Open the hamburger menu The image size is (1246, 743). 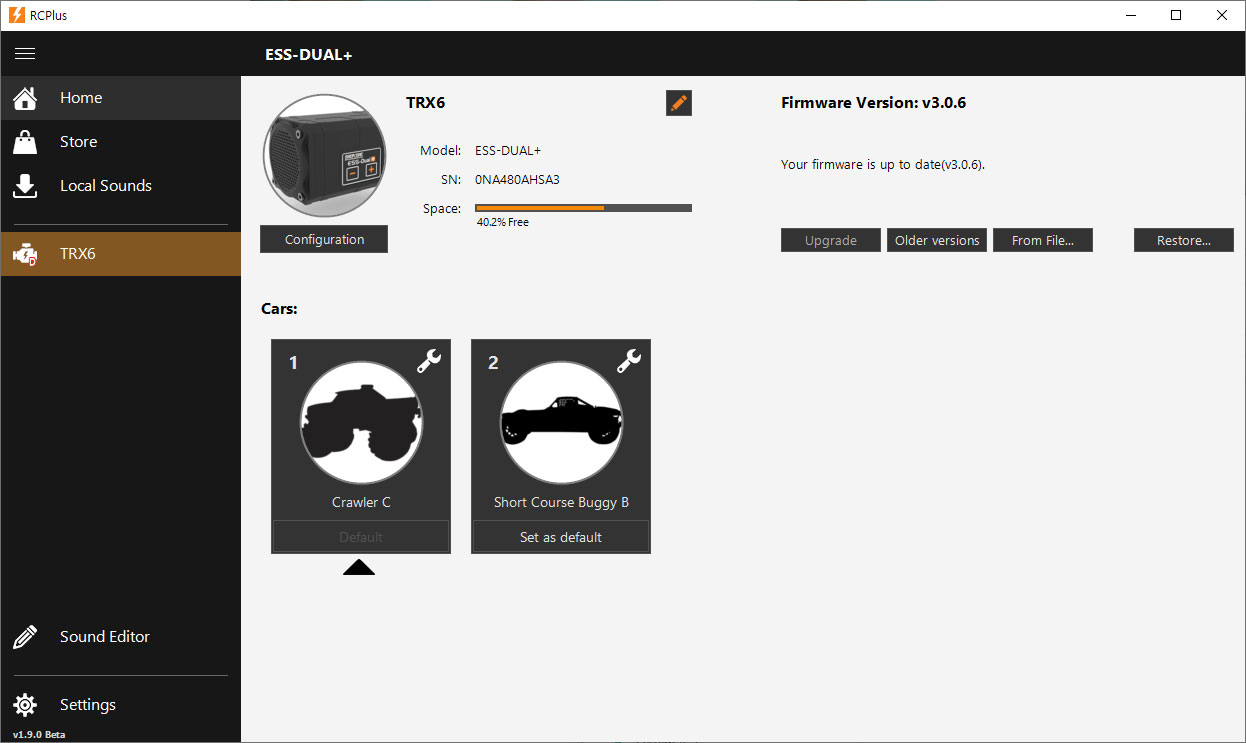pos(25,54)
